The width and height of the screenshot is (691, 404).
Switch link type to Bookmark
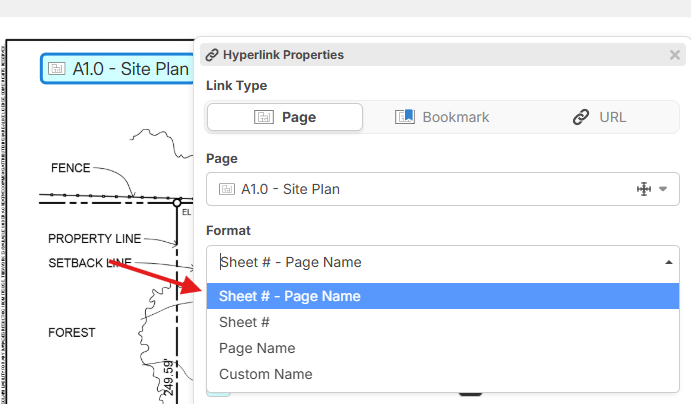click(442, 117)
